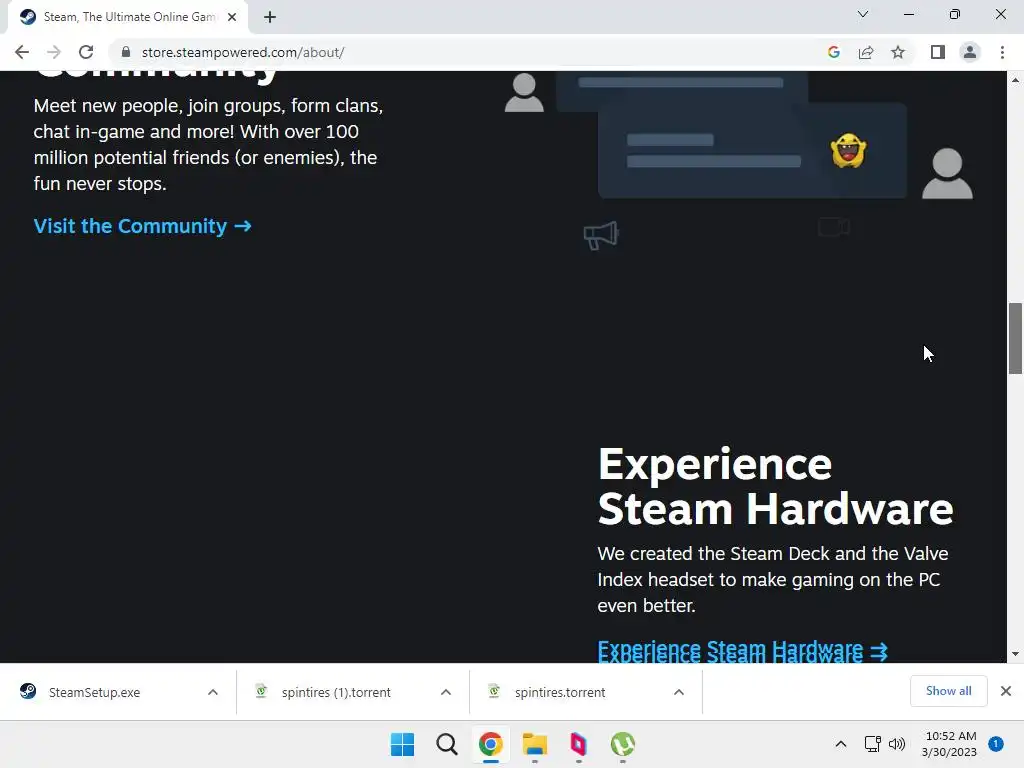Go back using the browser back arrow
The image size is (1024, 768).
22,52
